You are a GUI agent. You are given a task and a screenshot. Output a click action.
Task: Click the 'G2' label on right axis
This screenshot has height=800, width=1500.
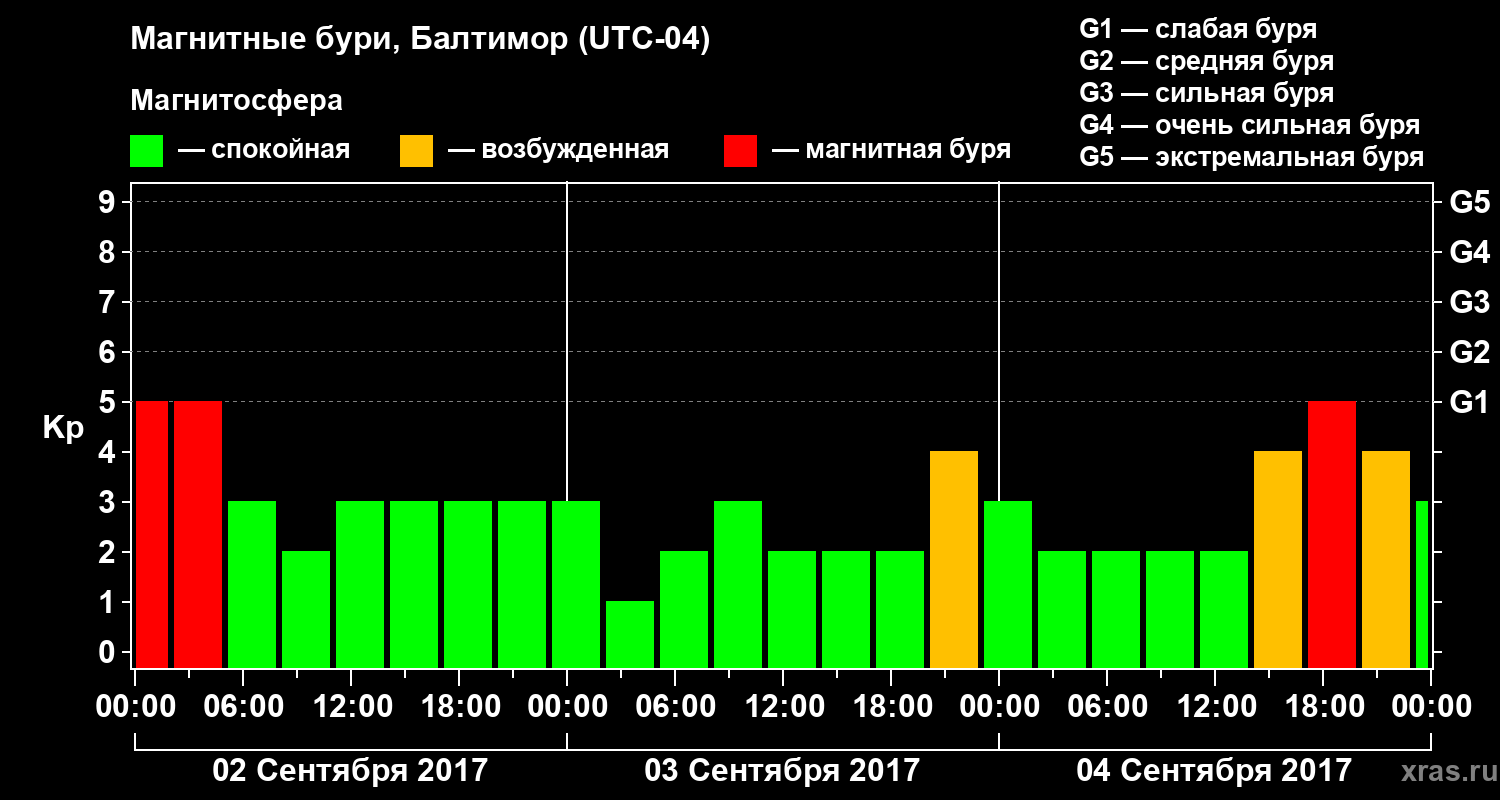pos(1469,352)
